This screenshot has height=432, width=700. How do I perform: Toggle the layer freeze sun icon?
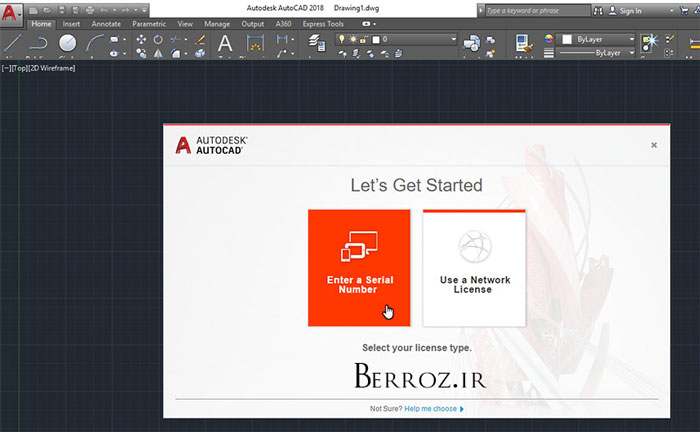(x=353, y=39)
